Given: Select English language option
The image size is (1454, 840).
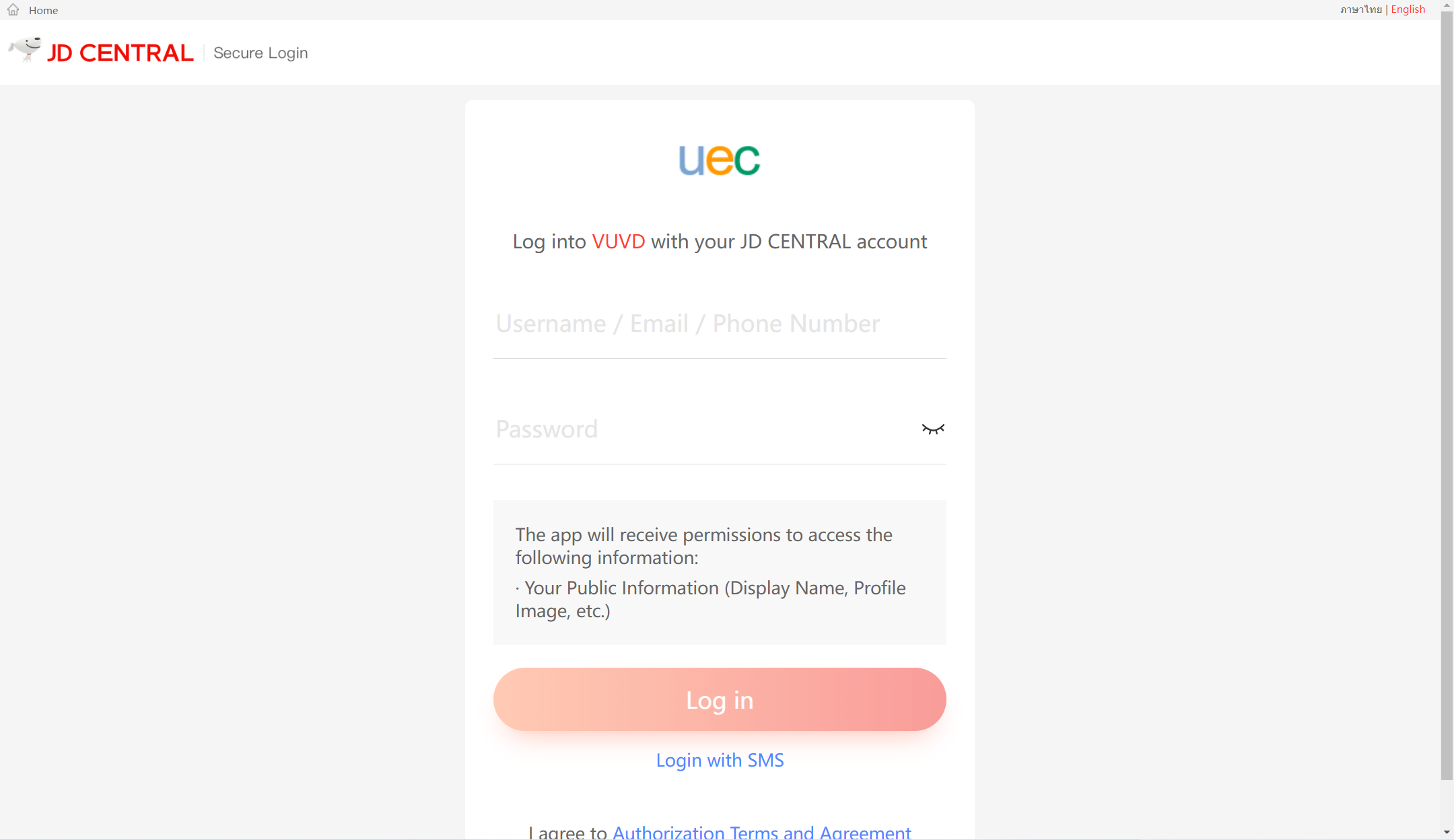Looking at the screenshot, I should click(1408, 9).
